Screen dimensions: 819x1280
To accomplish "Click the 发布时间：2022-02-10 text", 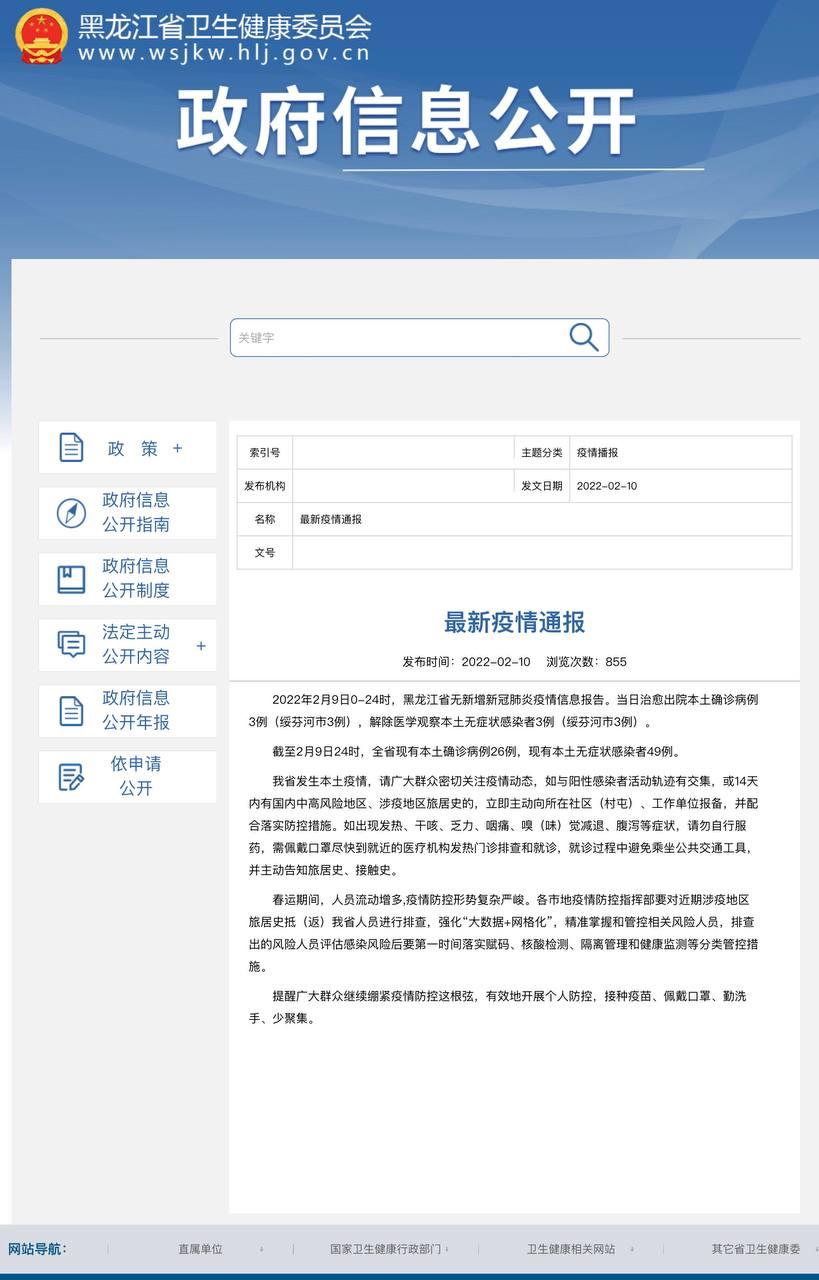I will (466, 662).
